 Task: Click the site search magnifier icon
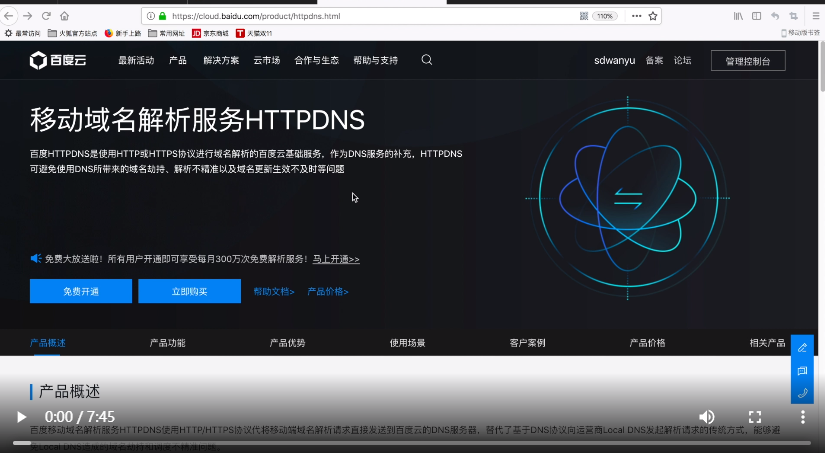[427, 60]
